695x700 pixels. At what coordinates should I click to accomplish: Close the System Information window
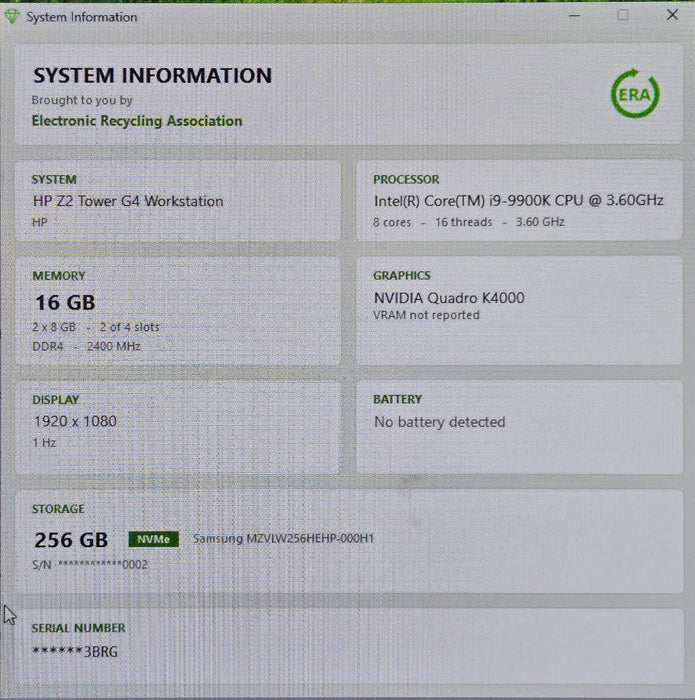pos(672,15)
